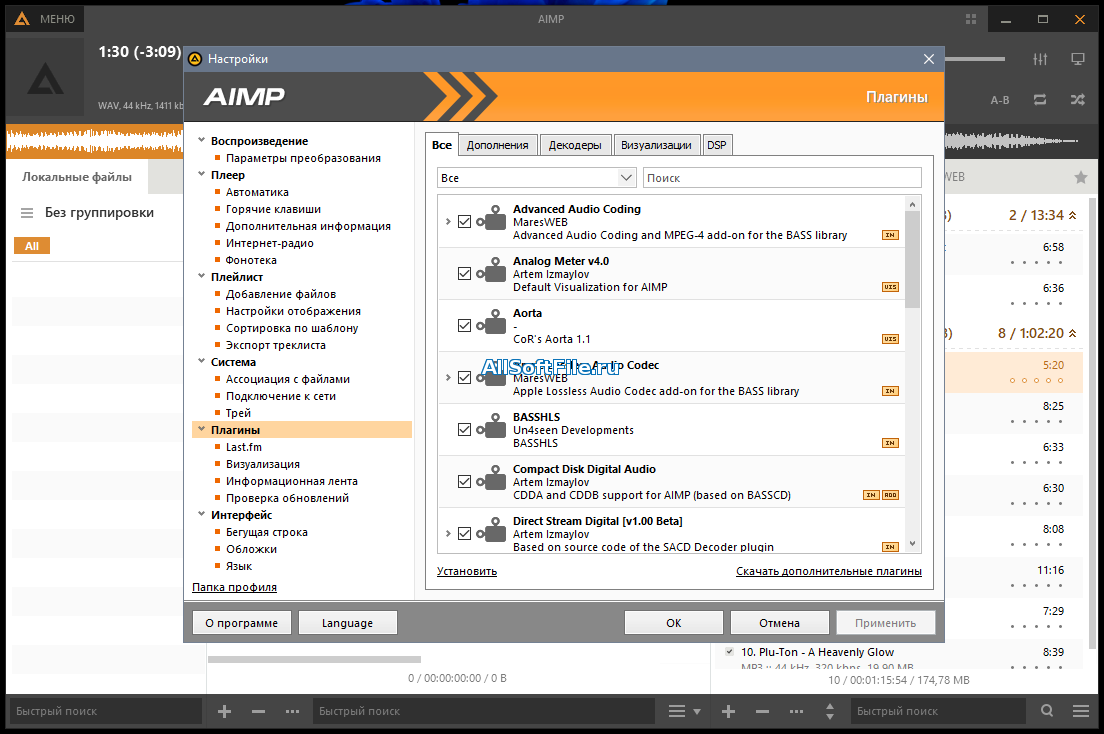The width and height of the screenshot is (1104, 734).
Task: Collapse the Плеер tree section
Action: click(201, 174)
